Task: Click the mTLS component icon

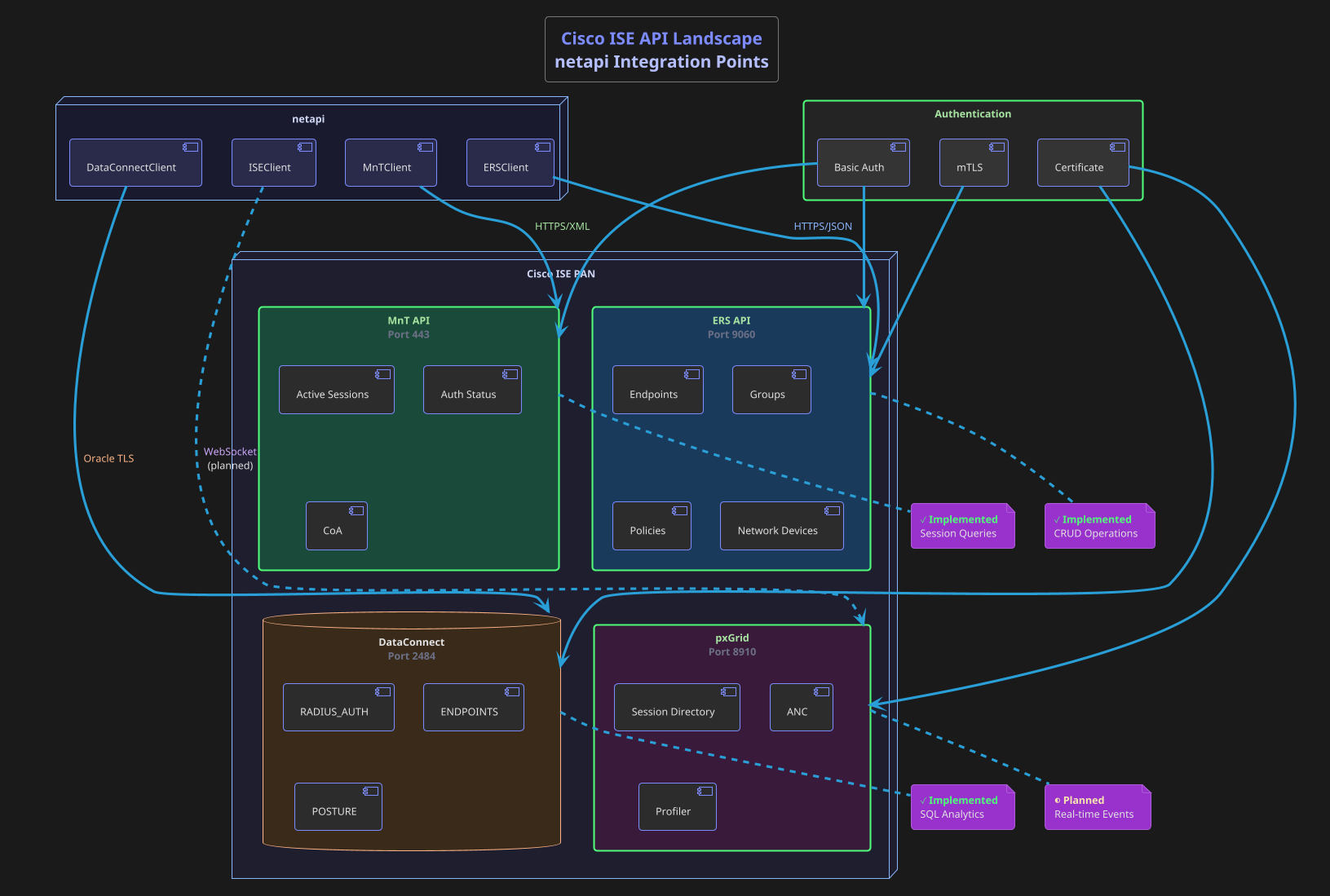Action: (x=996, y=147)
